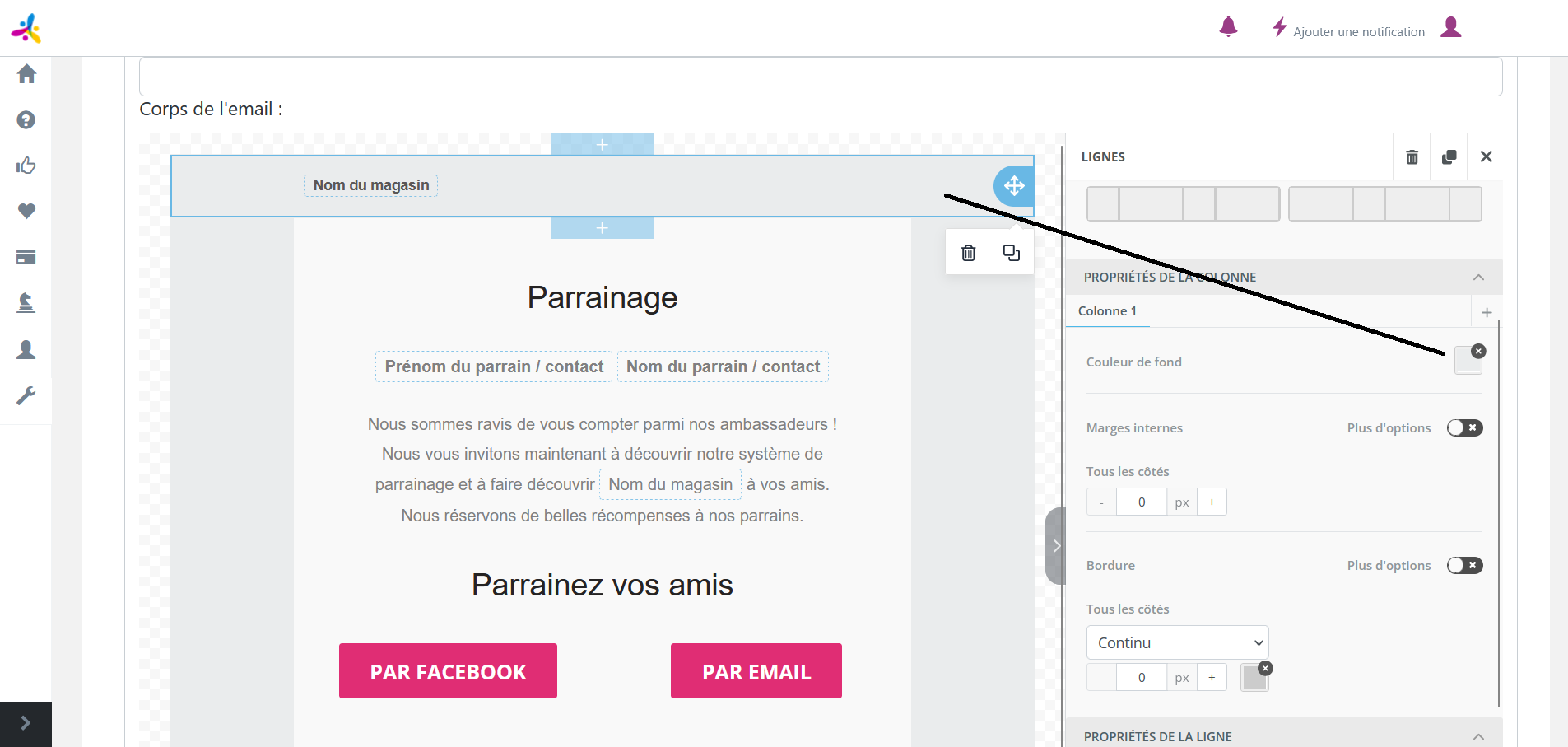This screenshot has height=747, width=1568.
Task: Add a column with the plus tab
Action: coord(1487,312)
